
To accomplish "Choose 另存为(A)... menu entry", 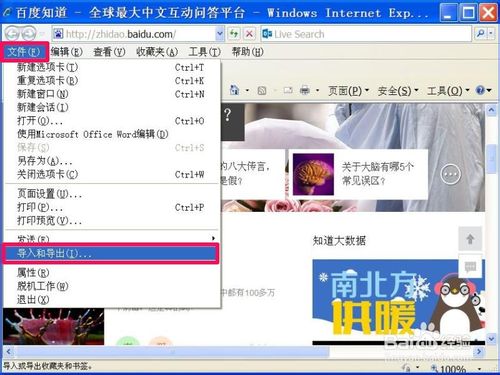I will [x=112, y=161].
